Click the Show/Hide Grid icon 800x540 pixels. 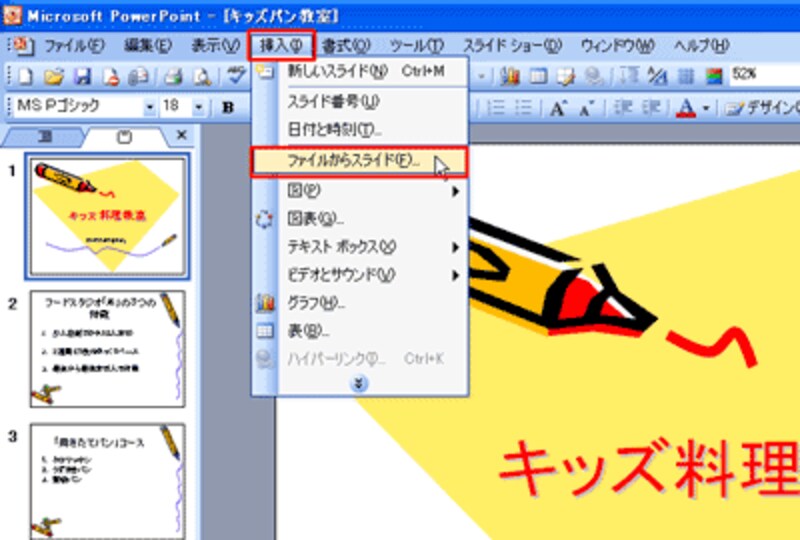686,77
